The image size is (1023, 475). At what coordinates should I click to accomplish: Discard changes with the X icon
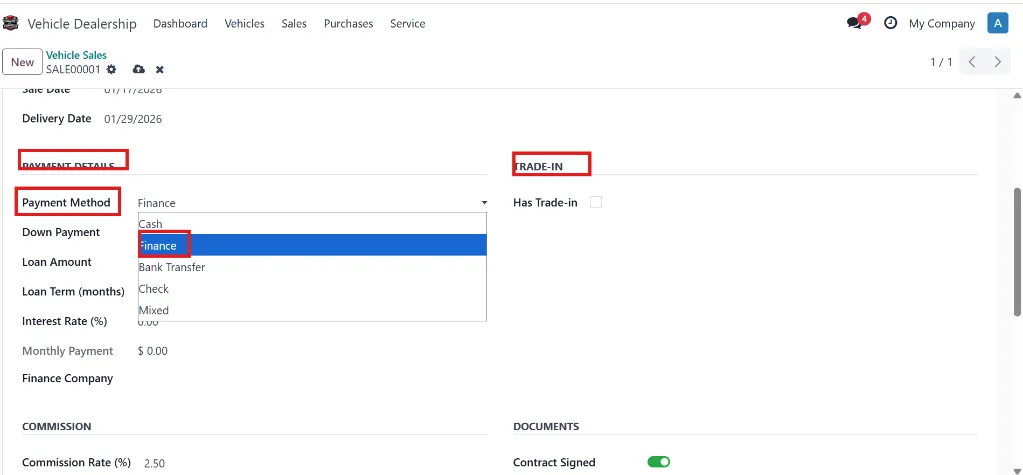pos(159,69)
